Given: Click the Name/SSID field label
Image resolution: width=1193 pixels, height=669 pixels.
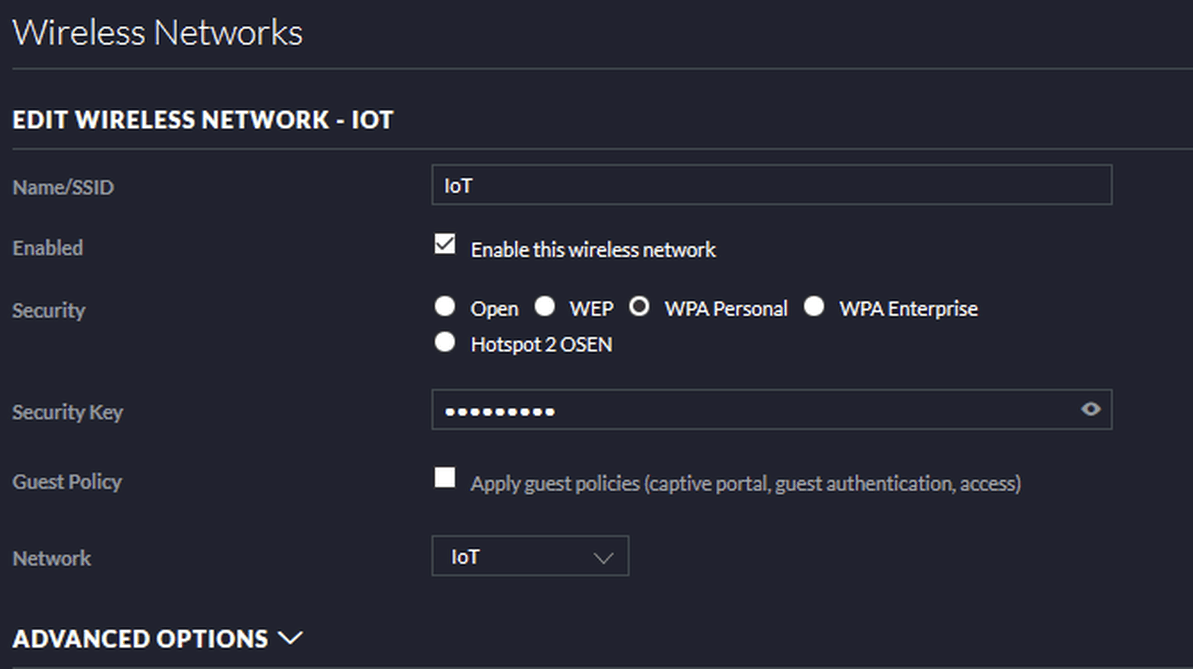Looking at the screenshot, I should (63, 187).
